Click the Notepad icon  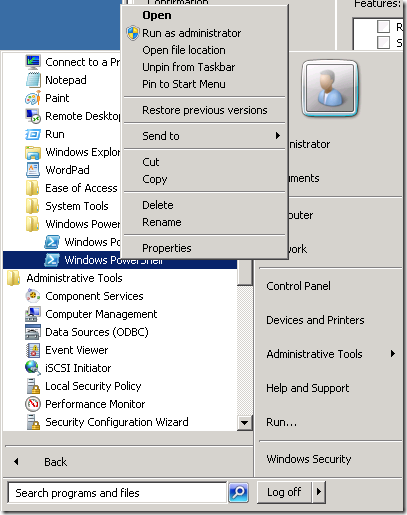pyautogui.click(x=33, y=80)
